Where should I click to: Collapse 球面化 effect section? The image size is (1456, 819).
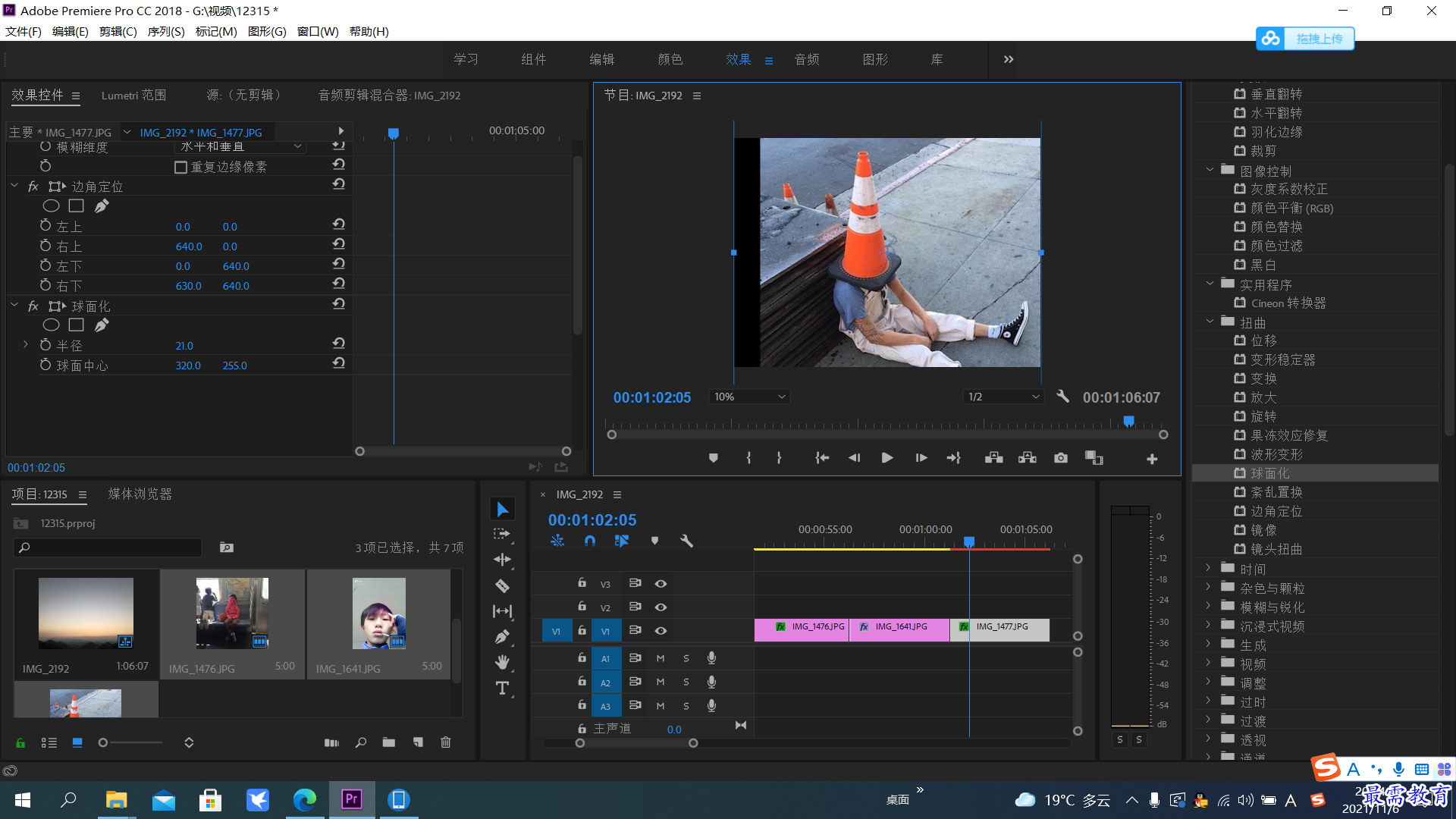point(14,306)
